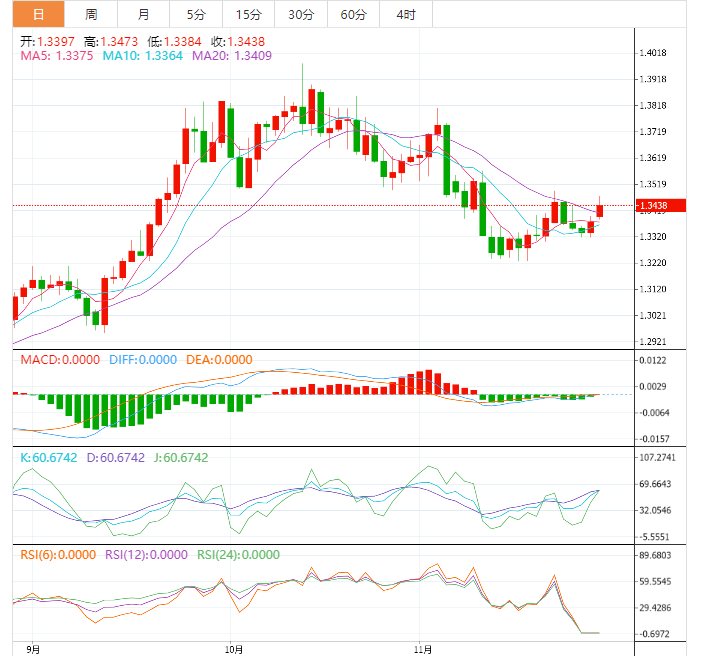
Task: Choose the 30分 timeframe tab
Action: [300, 14]
